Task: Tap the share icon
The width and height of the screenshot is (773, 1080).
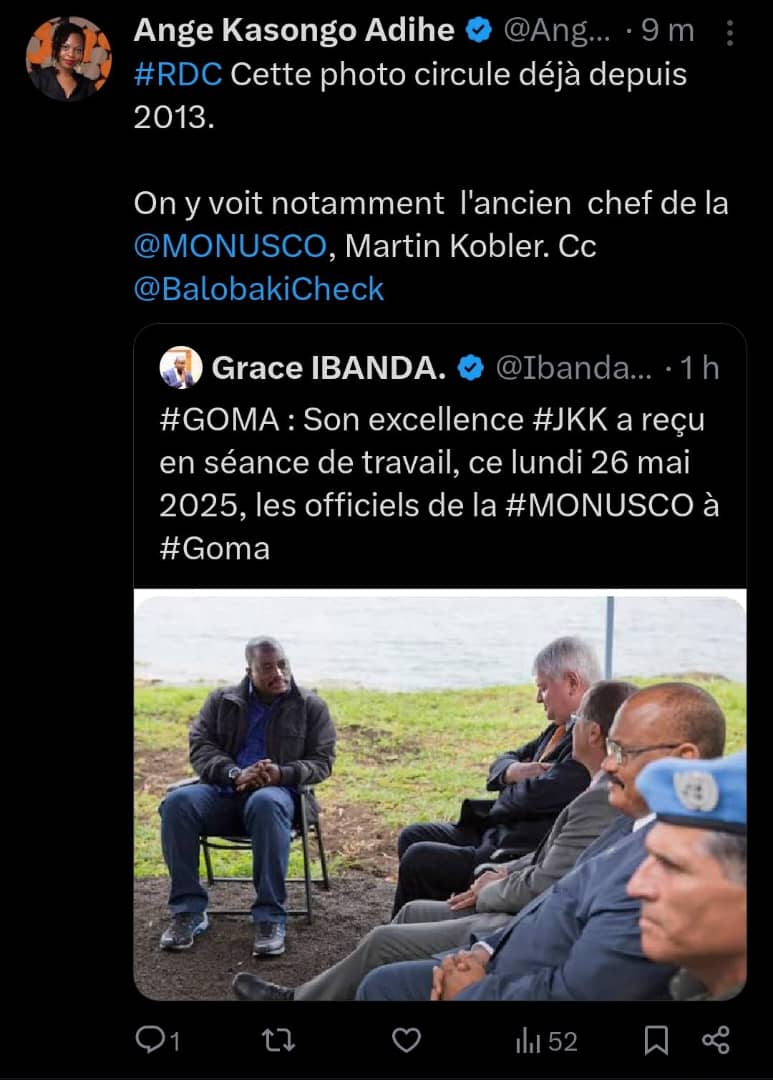Action: pos(716,1041)
